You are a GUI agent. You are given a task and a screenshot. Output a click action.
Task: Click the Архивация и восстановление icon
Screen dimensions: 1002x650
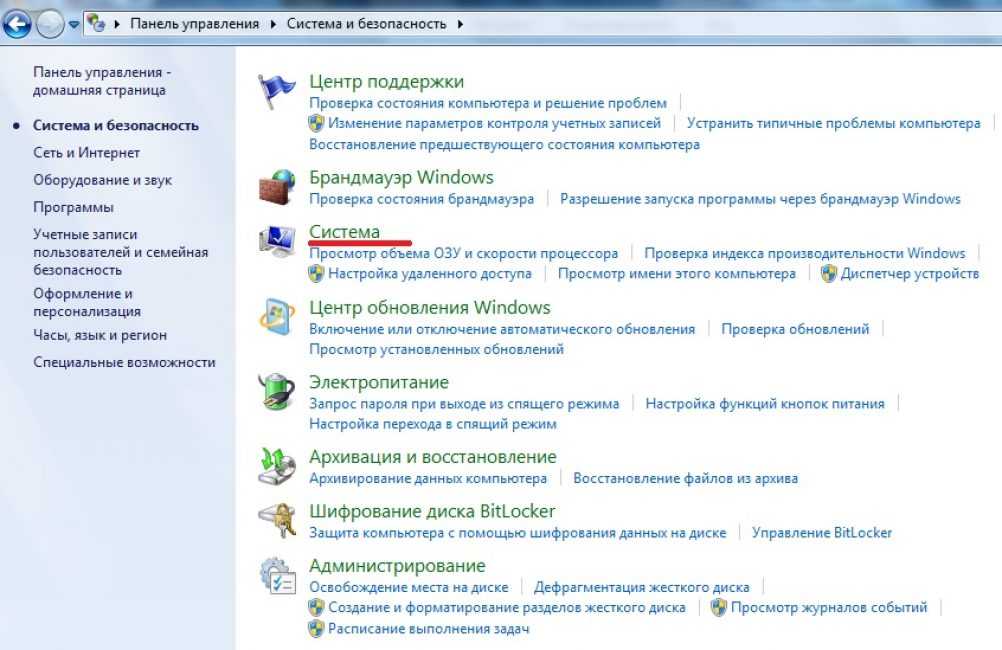coord(277,467)
